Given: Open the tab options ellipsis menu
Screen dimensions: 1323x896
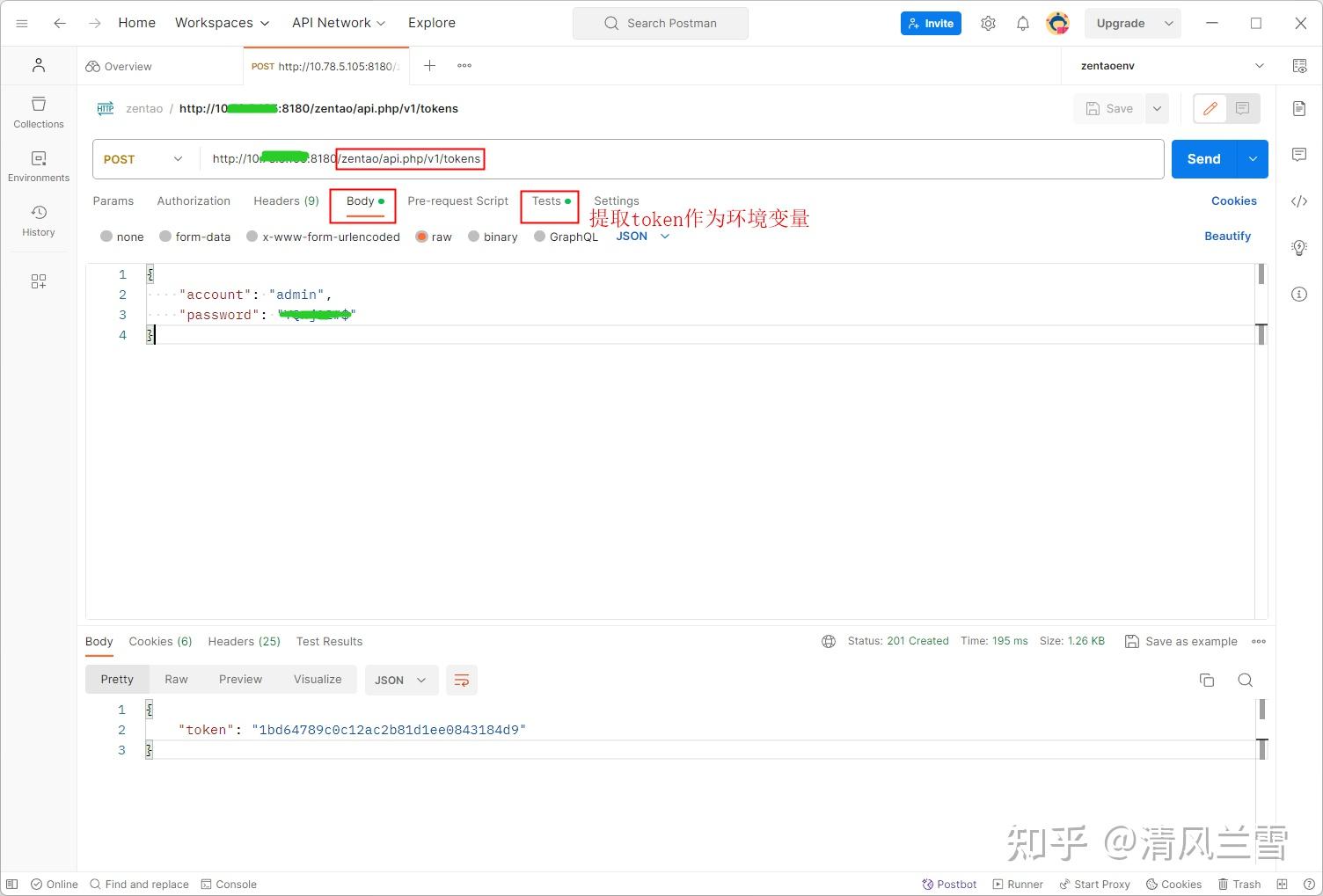Looking at the screenshot, I should tap(464, 66).
